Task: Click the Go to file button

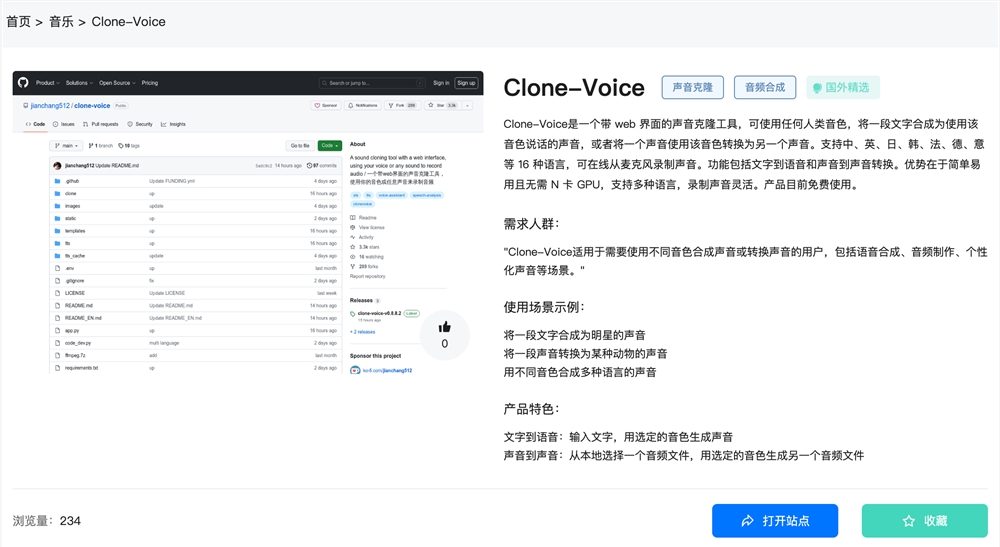Action: (x=300, y=145)
